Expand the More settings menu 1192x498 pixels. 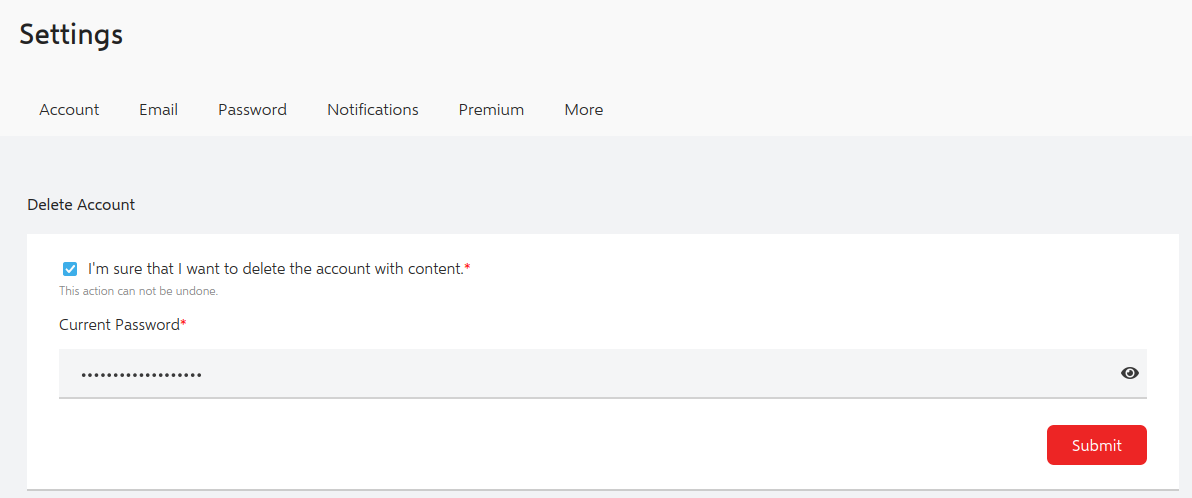tap(584, 109)
